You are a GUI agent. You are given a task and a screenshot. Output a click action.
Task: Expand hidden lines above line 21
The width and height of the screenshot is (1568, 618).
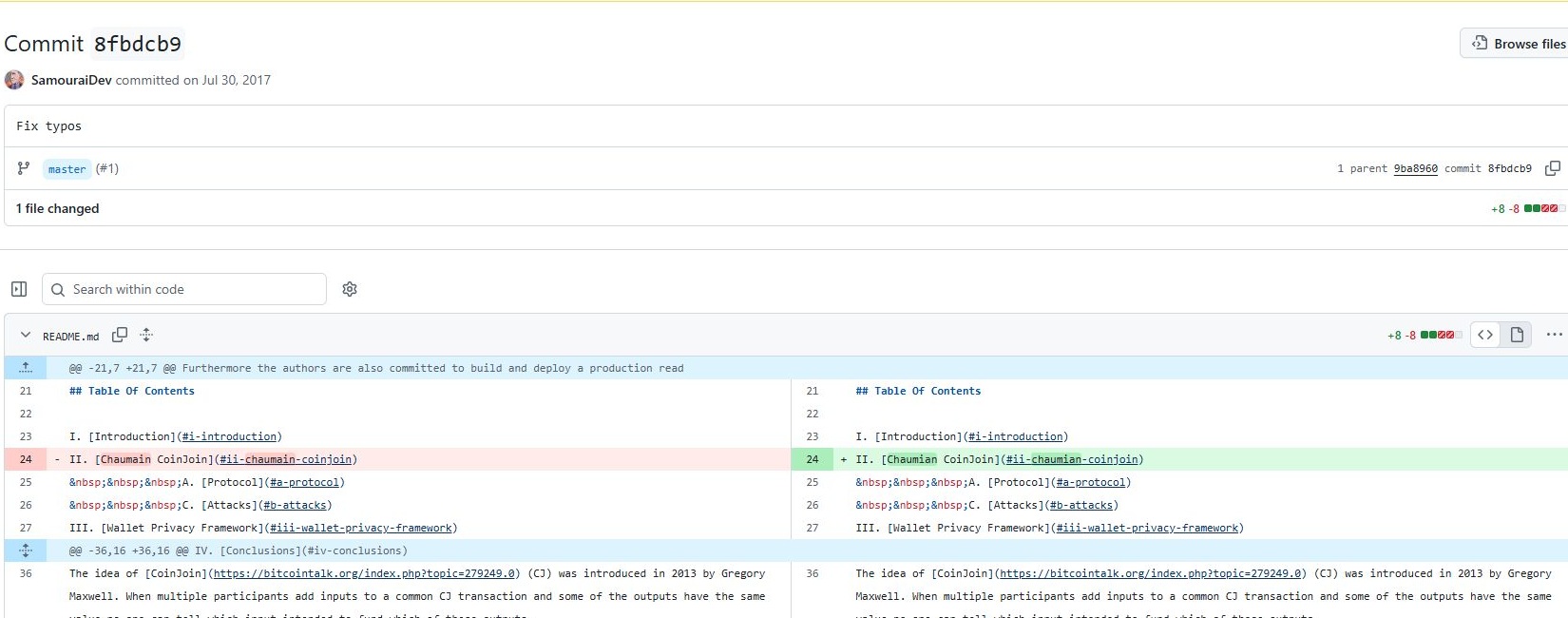click(x=26, y=368)
